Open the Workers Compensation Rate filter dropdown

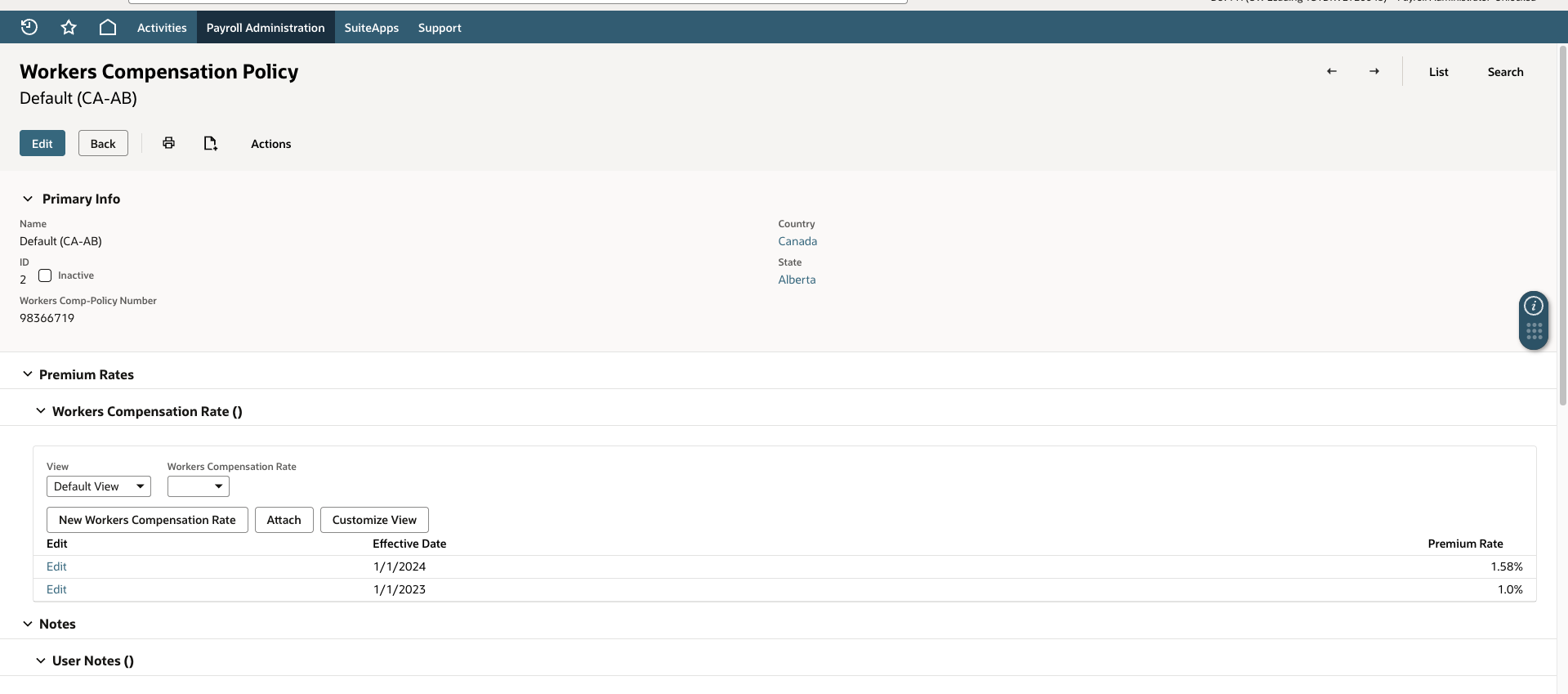[x=199, y=486]
